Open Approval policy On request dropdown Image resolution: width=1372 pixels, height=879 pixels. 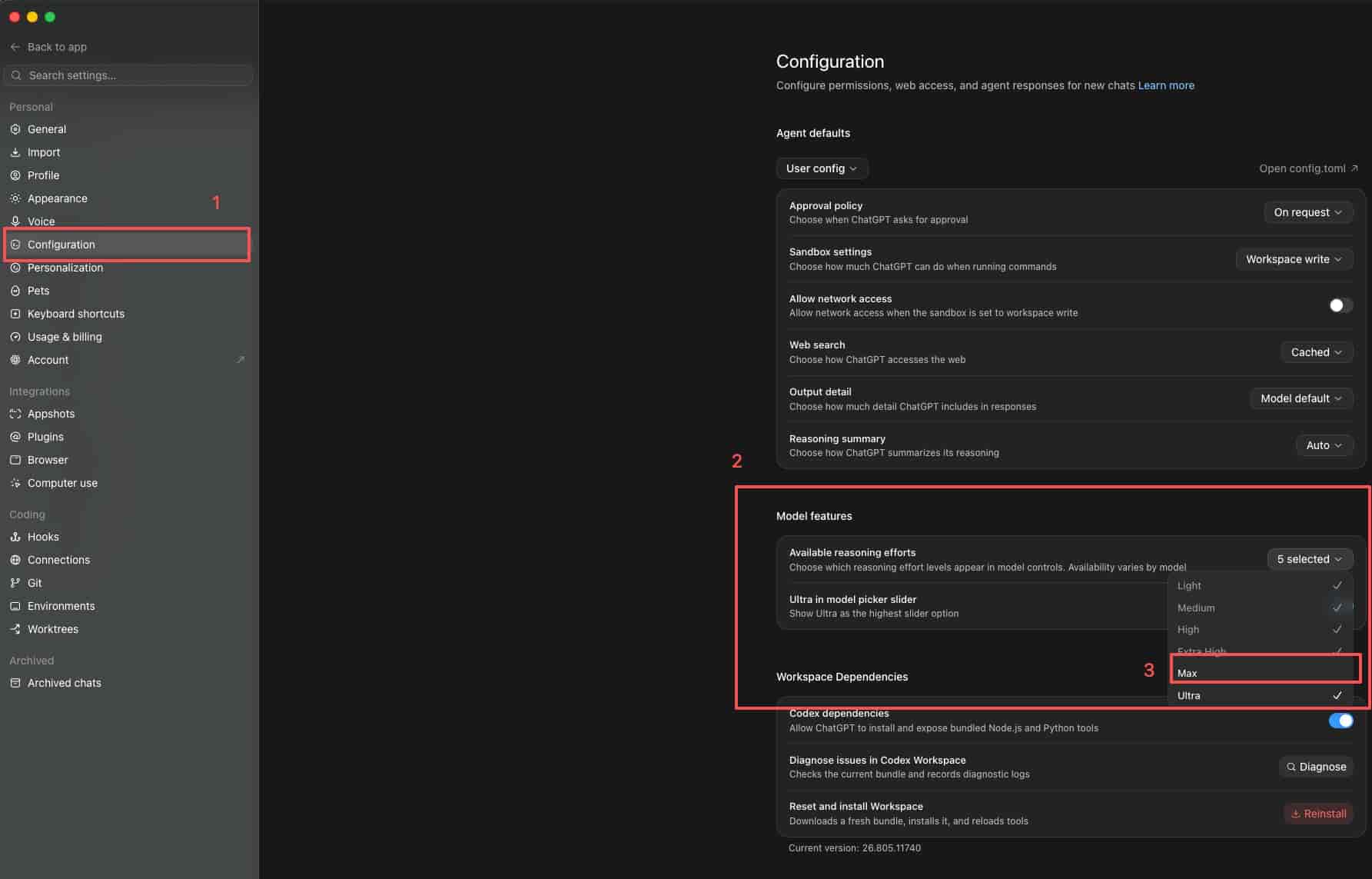pos(1308,212)
